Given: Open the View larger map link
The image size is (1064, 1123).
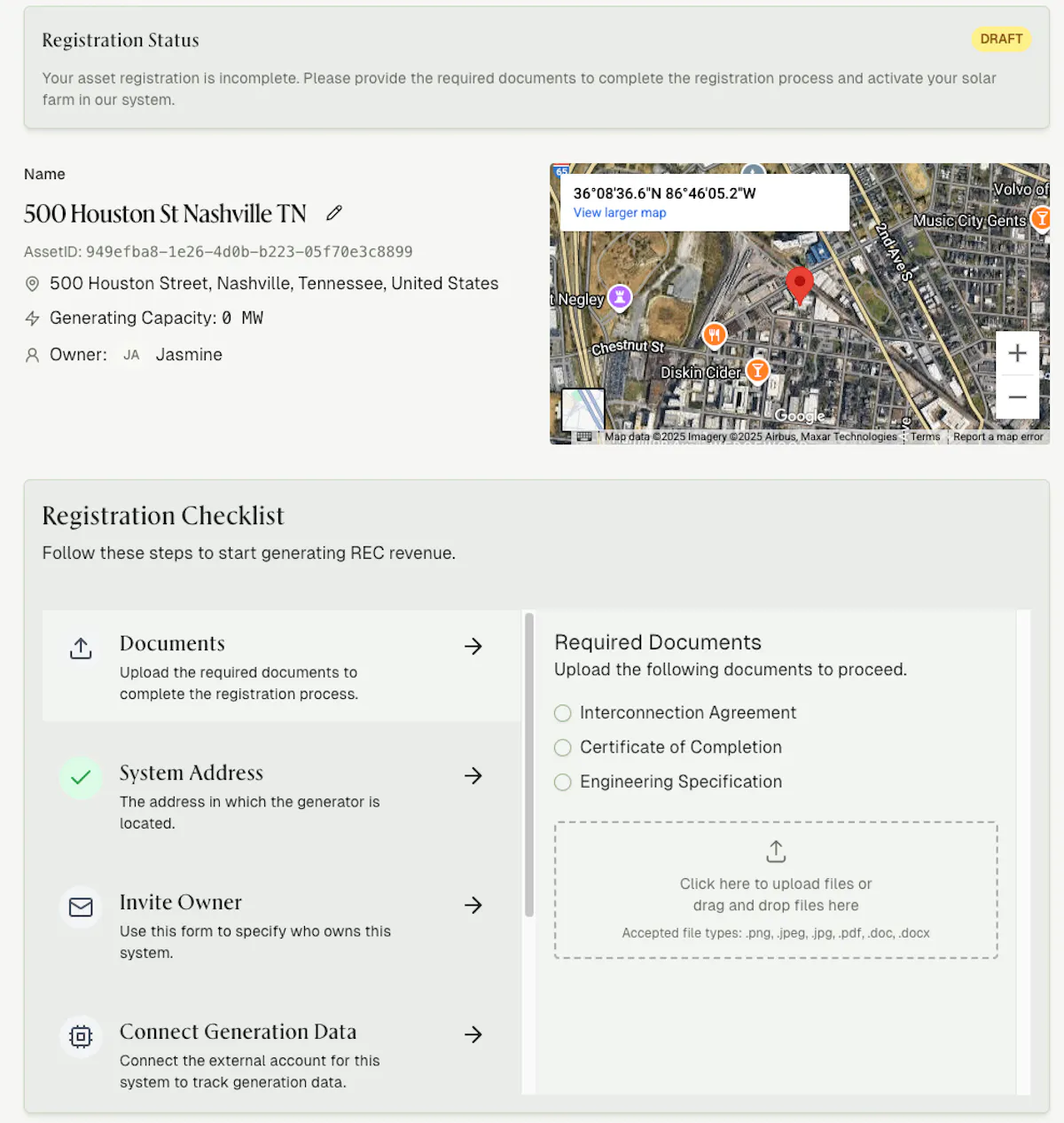Looking at the screenshot, I should [620, 213].
